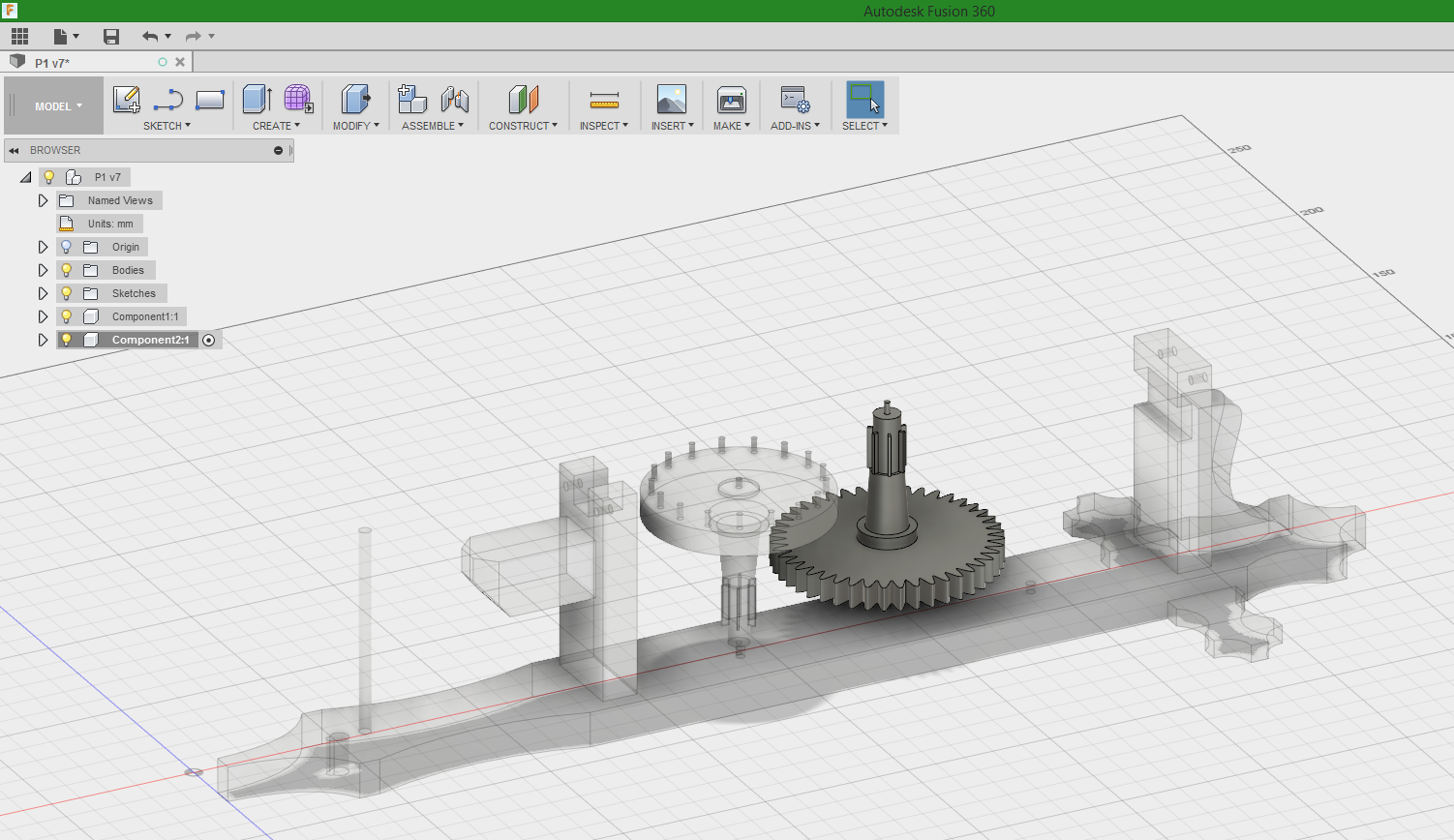Select the Component2:1 tree item label
This screenshot has height=840, width=1454.
150,340
